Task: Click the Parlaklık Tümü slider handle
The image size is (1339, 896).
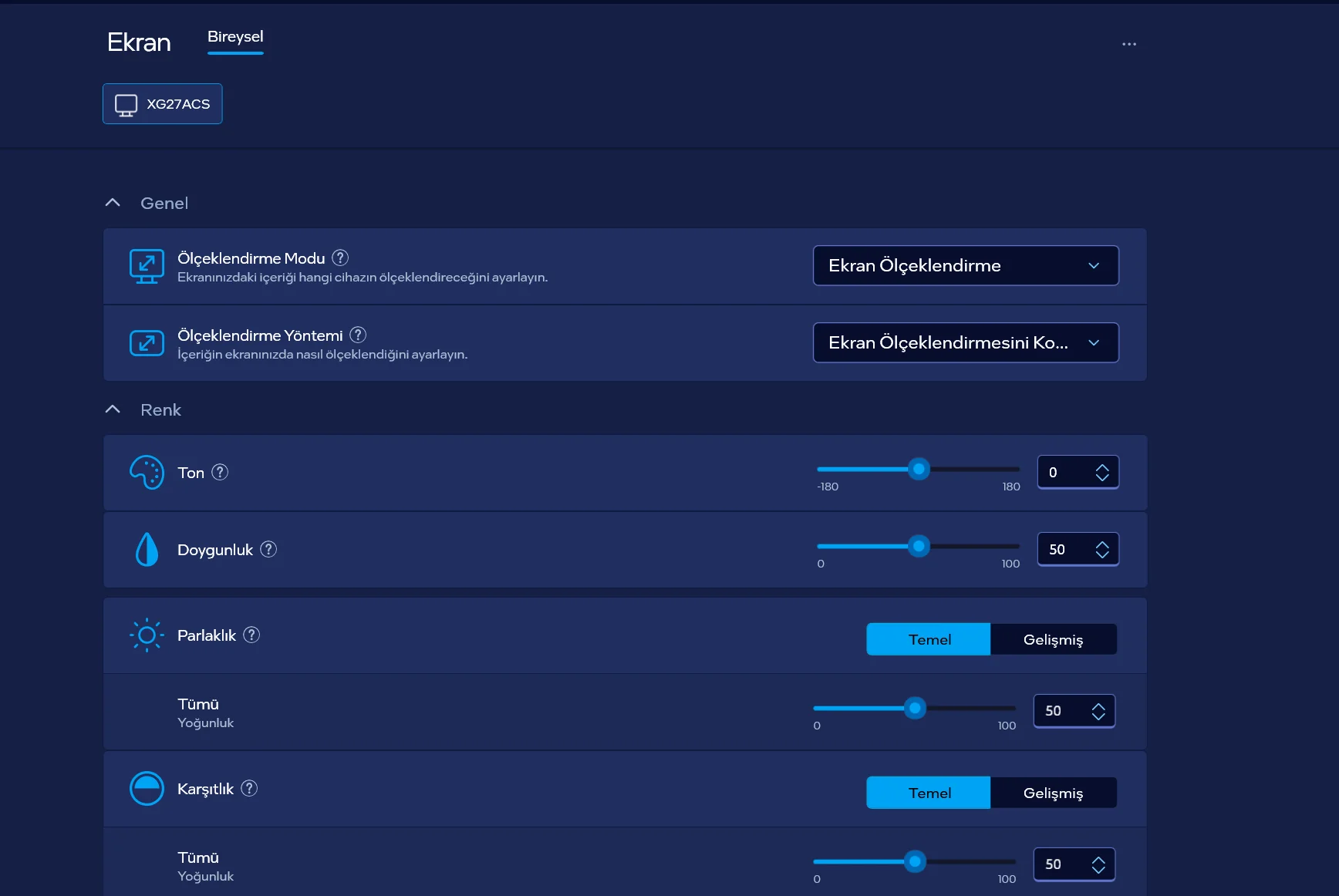Action: point(915,708)
